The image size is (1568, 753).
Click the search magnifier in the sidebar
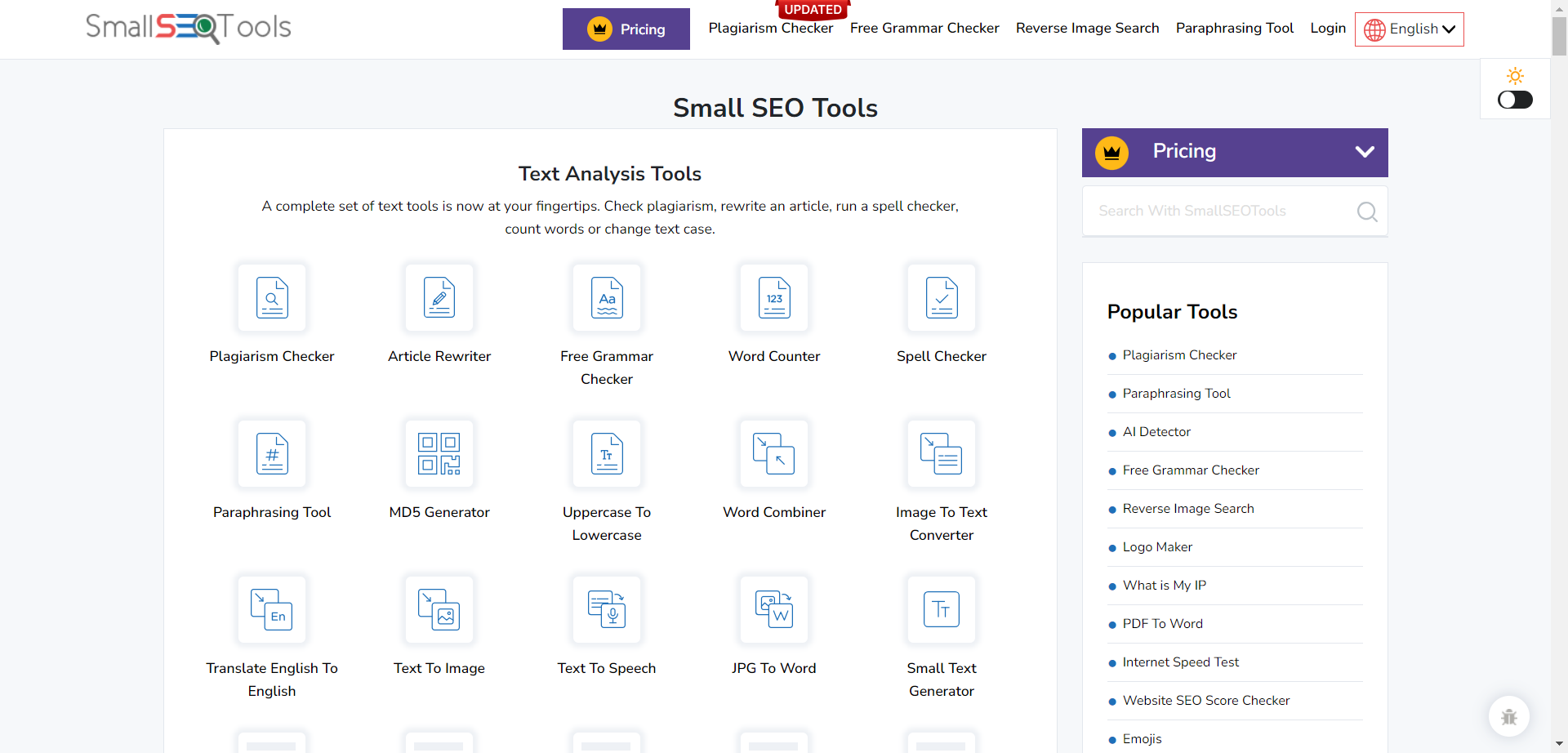pyautogui.click(x=1367, y=211)
